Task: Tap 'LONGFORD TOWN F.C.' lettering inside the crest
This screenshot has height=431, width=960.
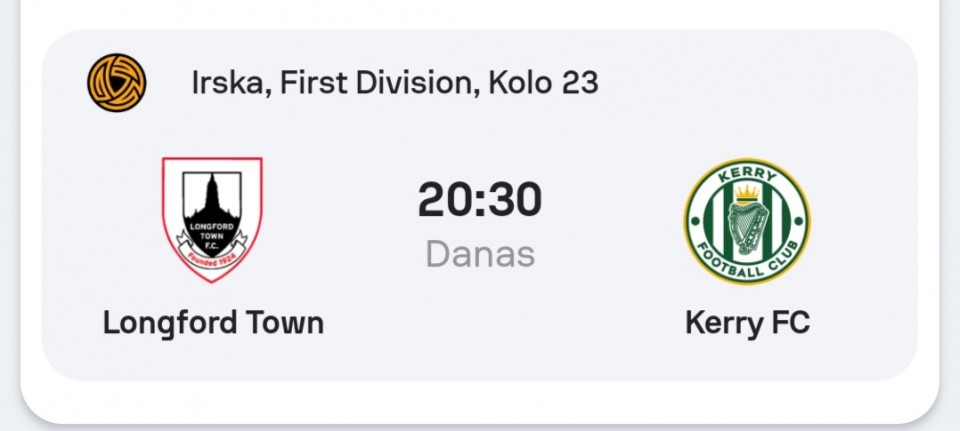Action: click(212, 235)
